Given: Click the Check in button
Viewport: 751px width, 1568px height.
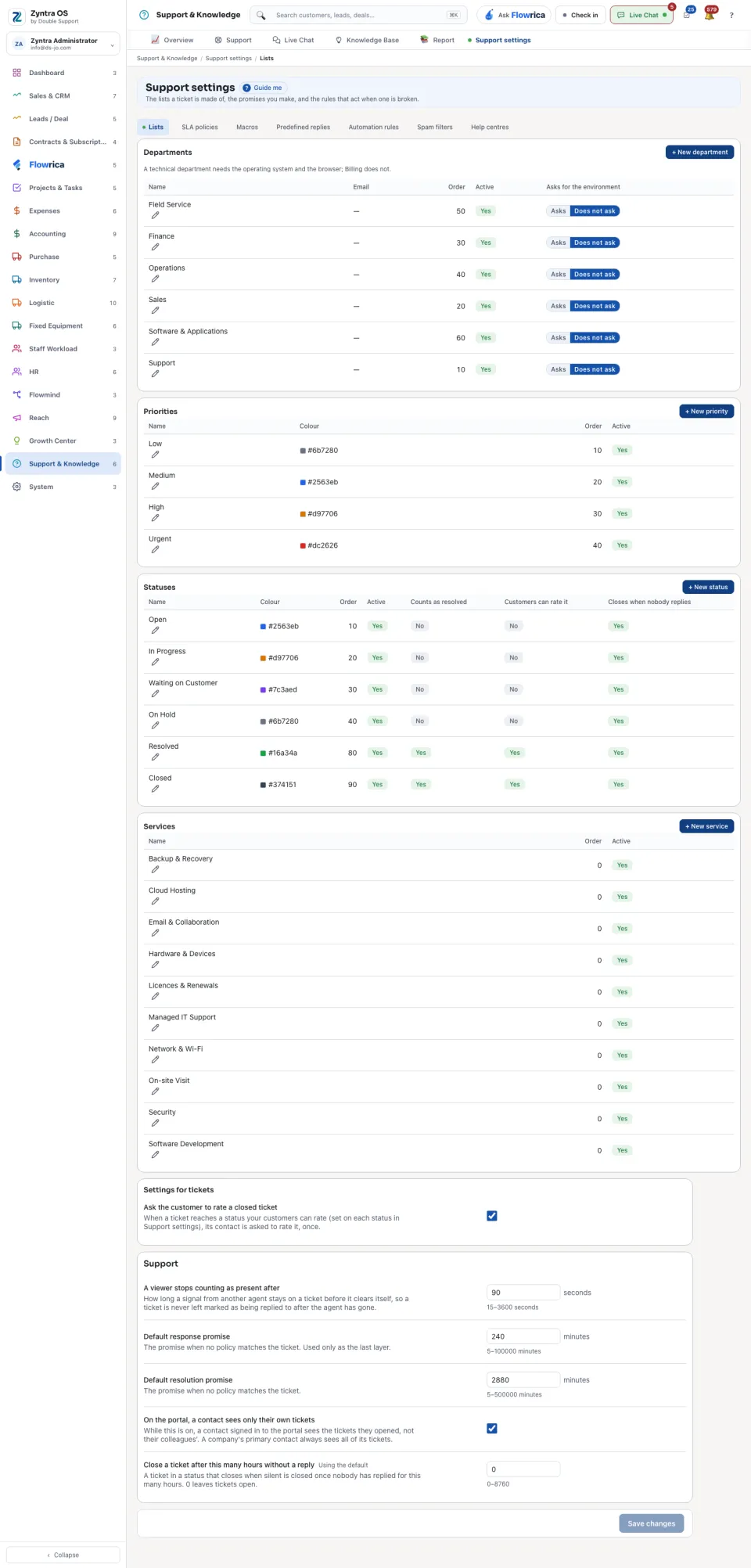Looking at the screenshot, I should click(x=580, y=15).
